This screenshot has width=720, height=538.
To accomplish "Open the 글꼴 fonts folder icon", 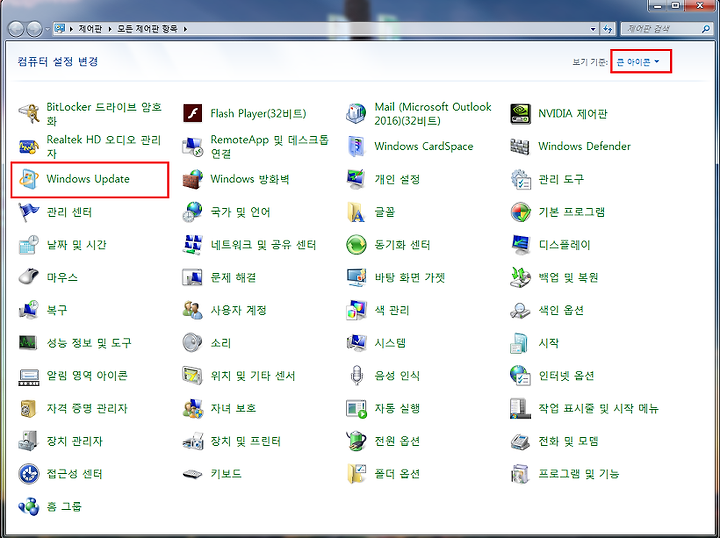I will pyautogui.click(x=356, y=212).
